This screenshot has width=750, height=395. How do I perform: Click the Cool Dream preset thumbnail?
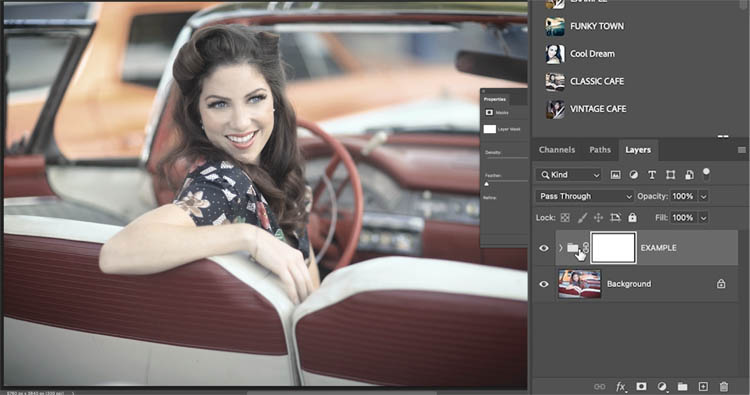[555, 54]
